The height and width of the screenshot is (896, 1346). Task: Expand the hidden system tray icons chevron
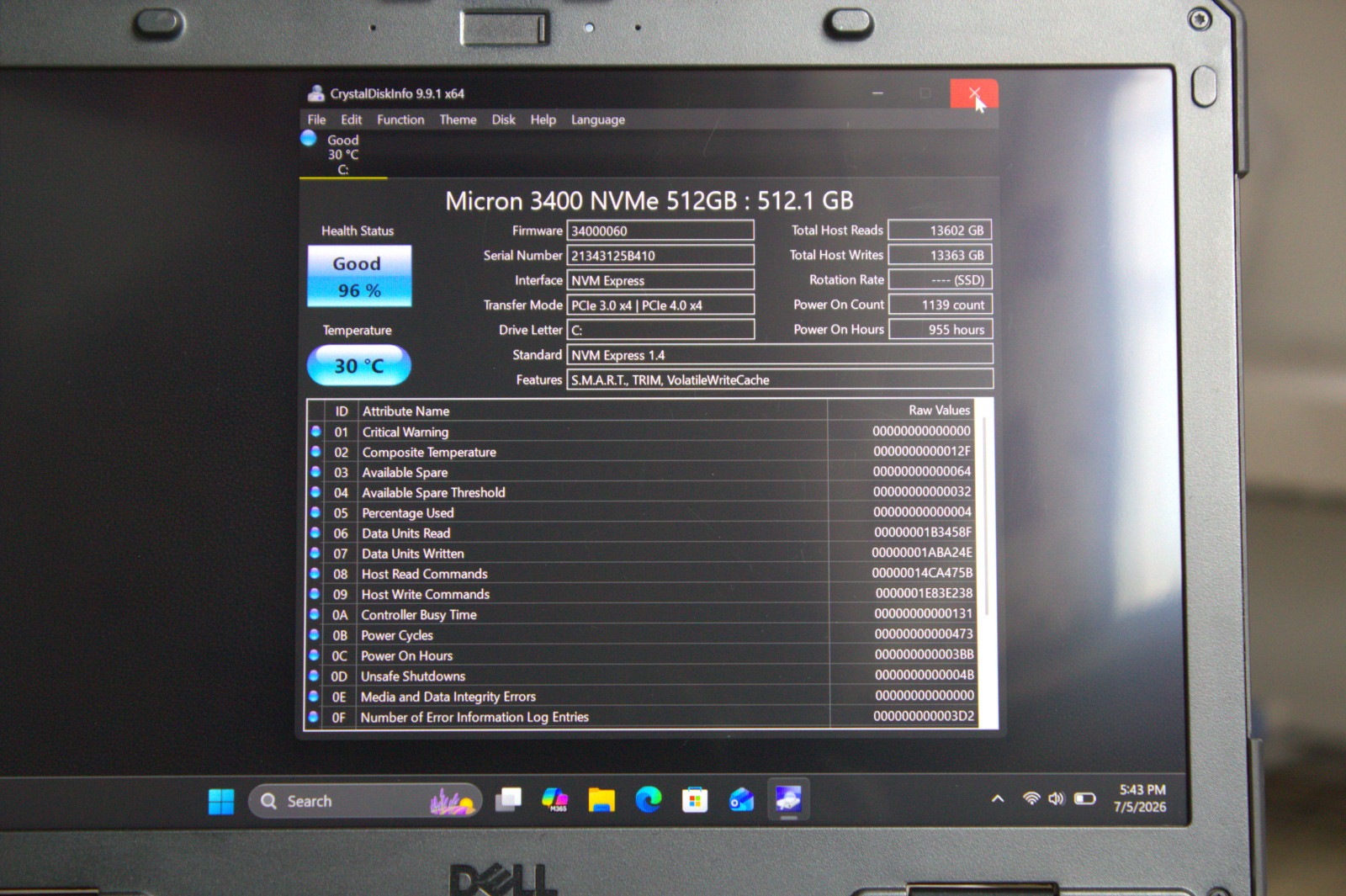tap(998, 798)
